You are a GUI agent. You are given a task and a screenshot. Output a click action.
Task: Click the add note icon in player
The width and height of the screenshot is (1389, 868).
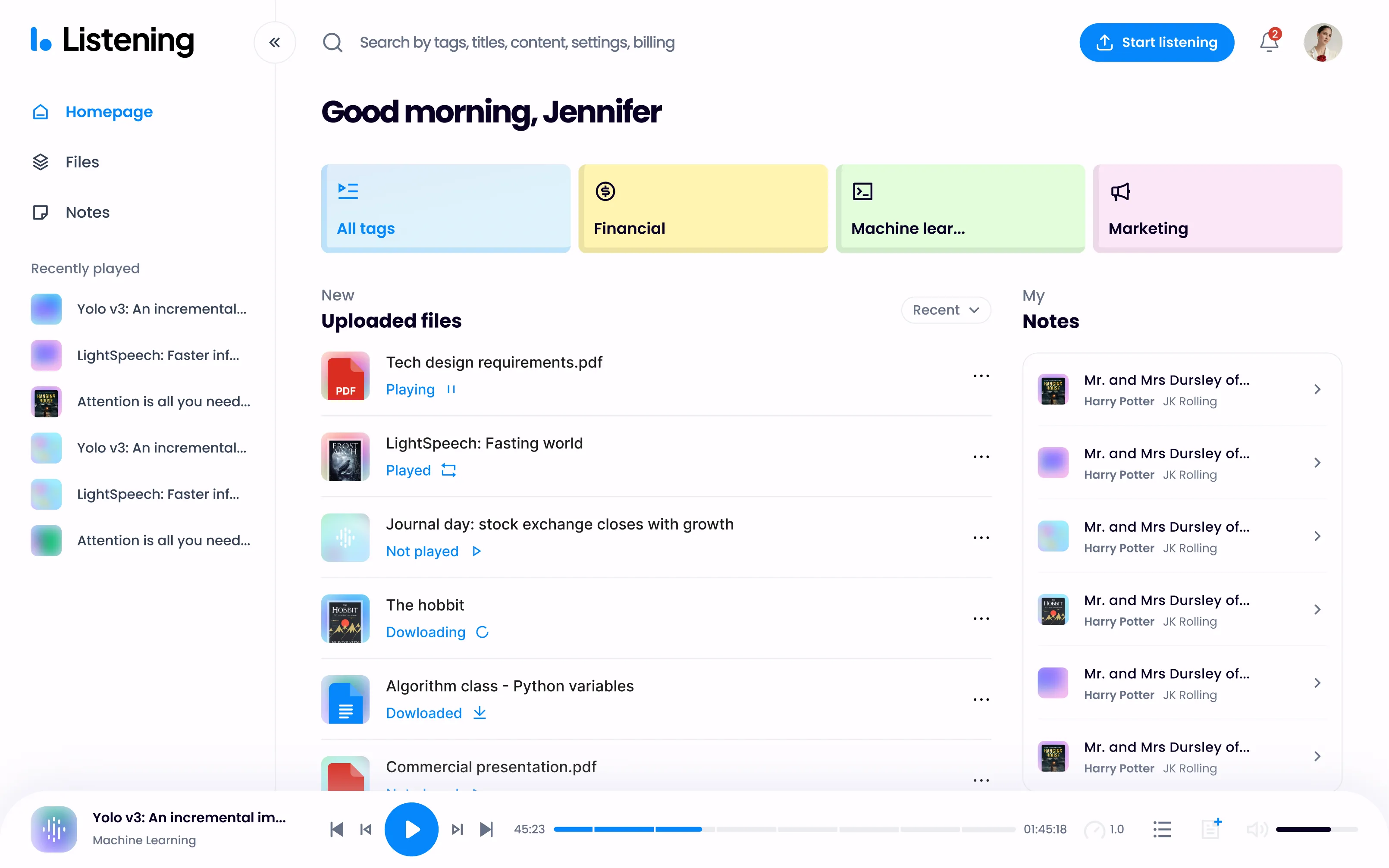pyautogui.click(x=1210, y=828)
